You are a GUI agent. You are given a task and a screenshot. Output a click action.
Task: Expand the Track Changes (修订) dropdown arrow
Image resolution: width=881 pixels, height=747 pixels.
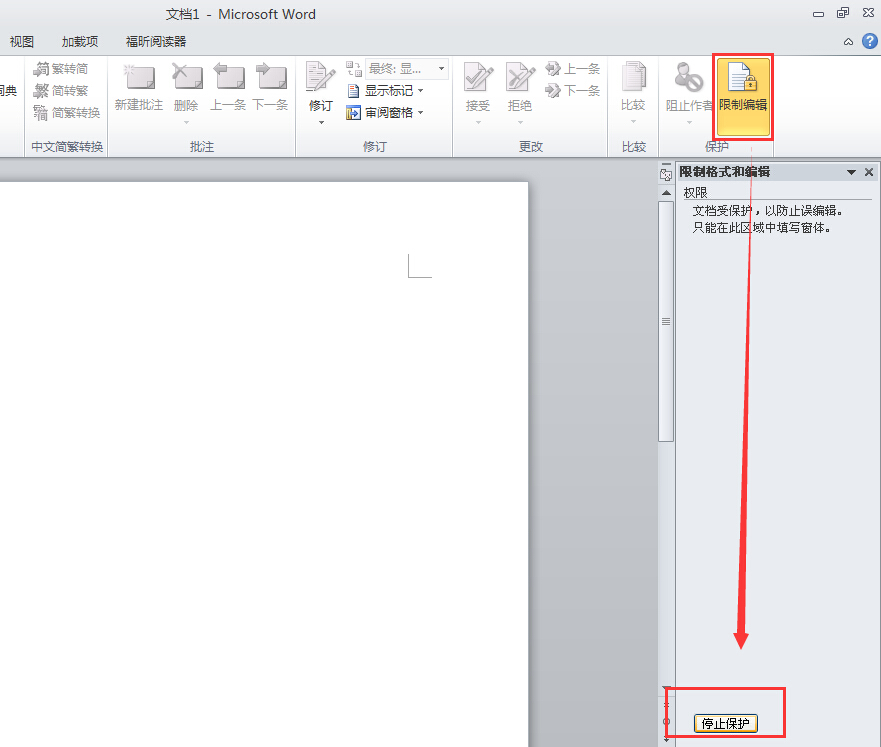(x=321, y=122)
